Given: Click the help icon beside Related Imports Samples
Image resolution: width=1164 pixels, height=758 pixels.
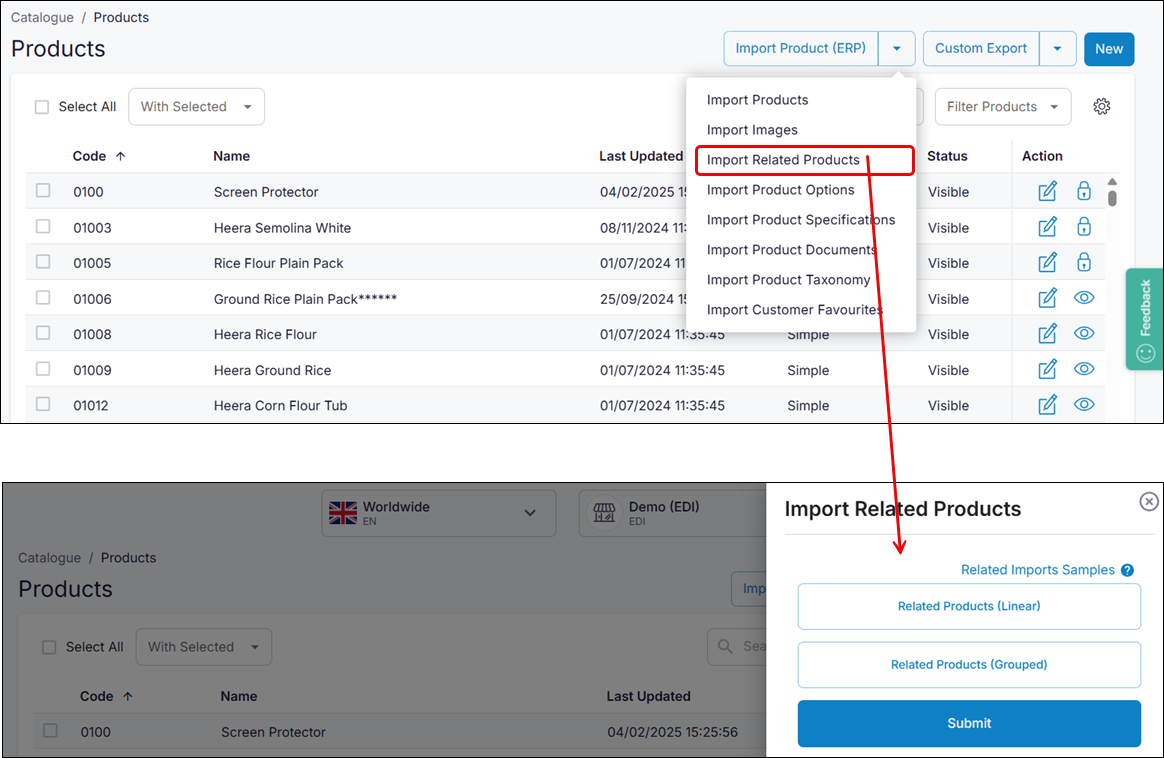Looking at the screenshot, I should click(1127, 569).
